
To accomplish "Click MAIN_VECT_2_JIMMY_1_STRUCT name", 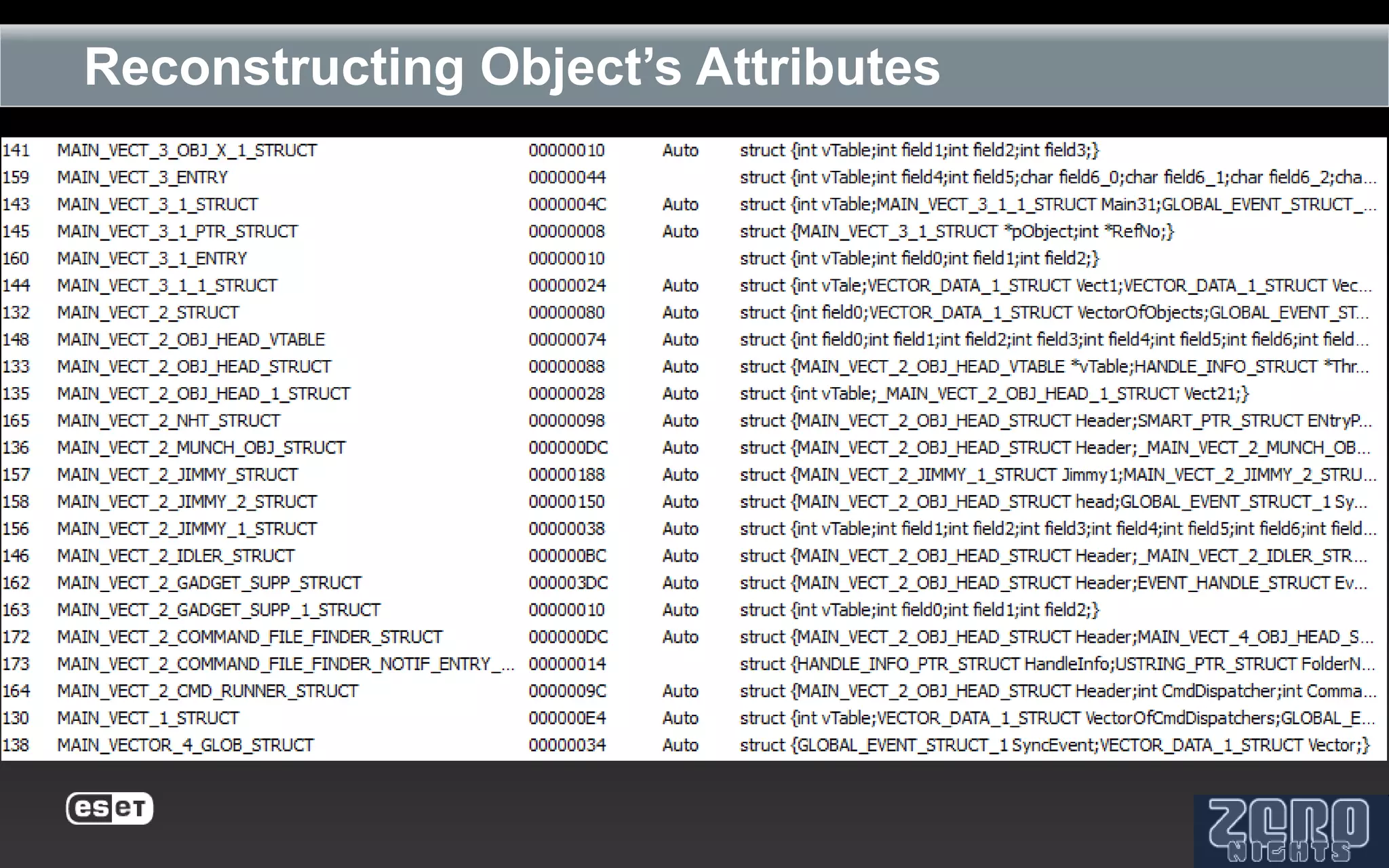I will (x=187, y=528).
